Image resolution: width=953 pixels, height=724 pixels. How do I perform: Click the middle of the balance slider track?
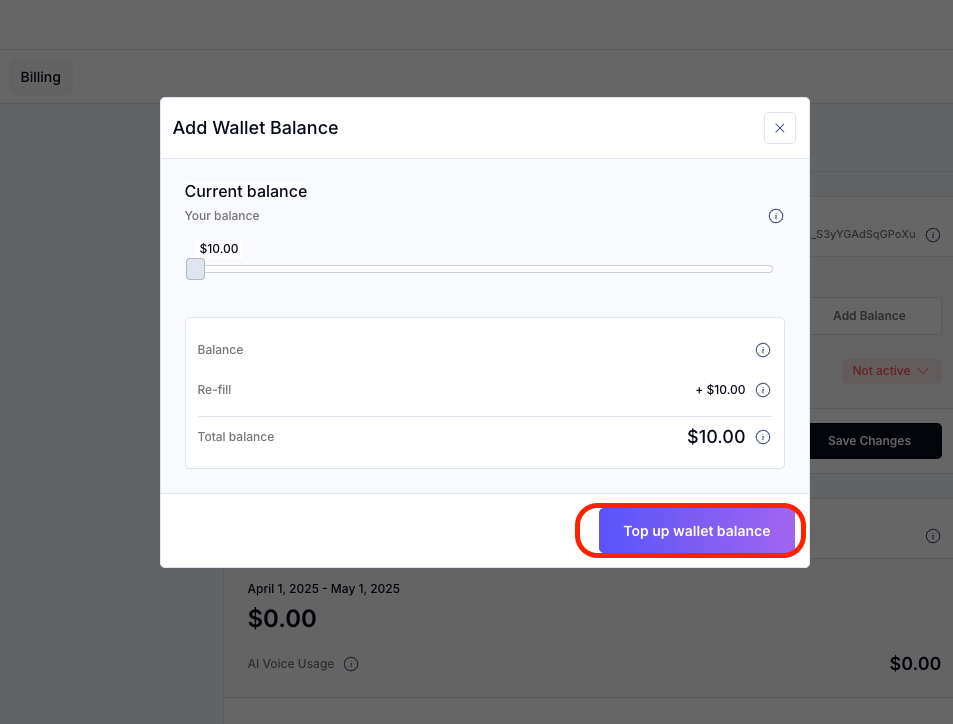pyautogui.click(x=484, y=269)
